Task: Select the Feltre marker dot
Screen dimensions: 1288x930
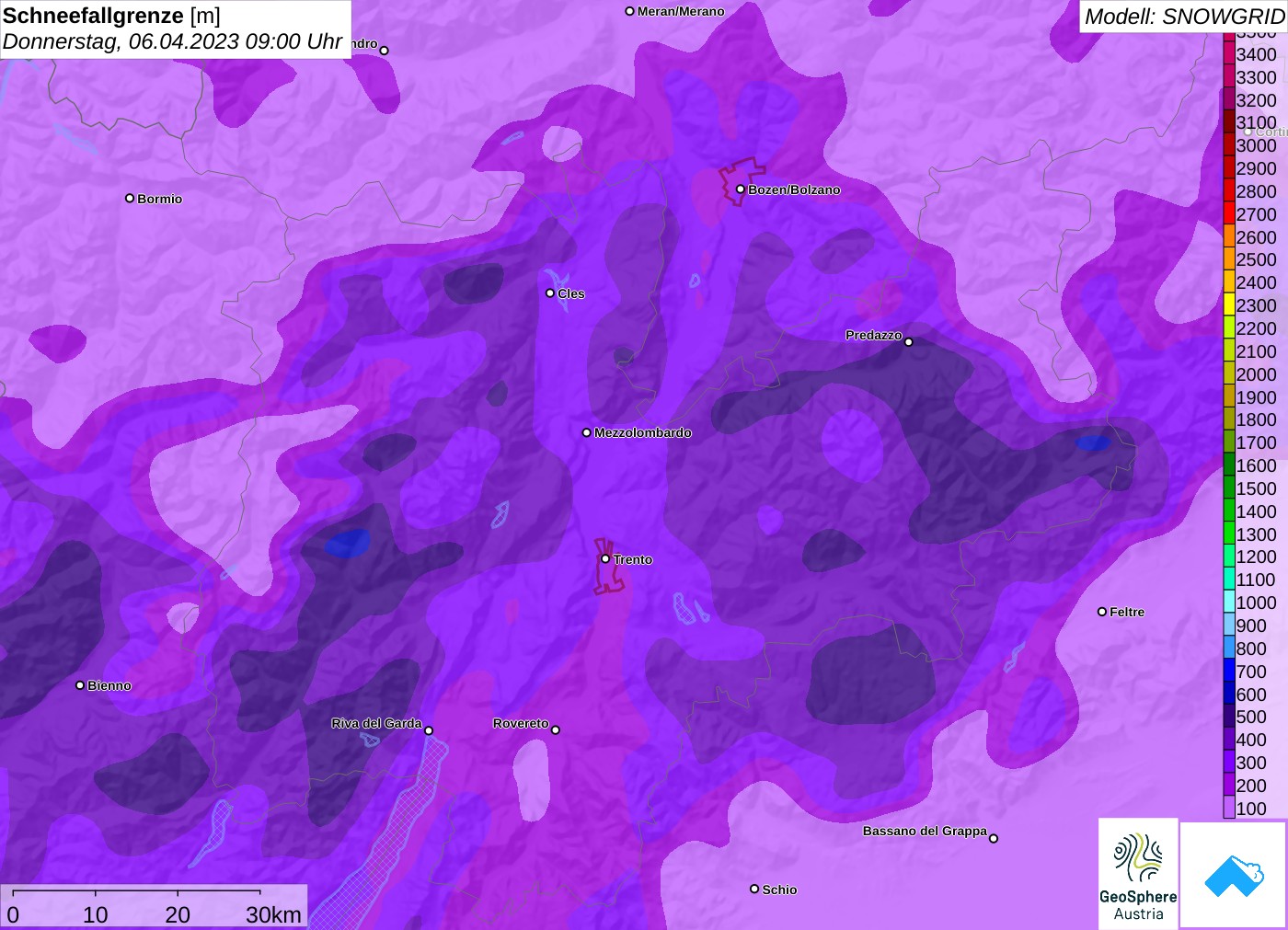Action: click(1102, 612)
